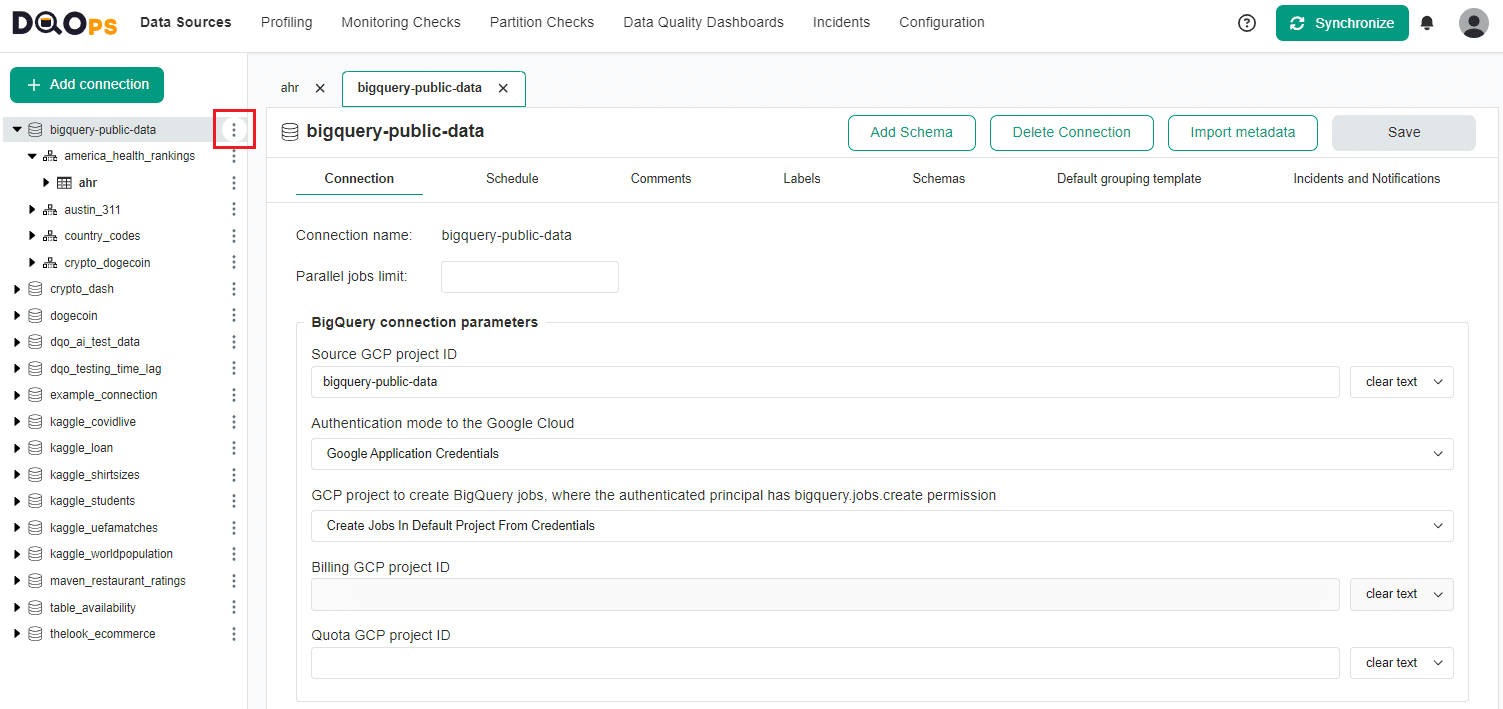The image size is (1503, 709).
Task: Open Data Quality Dashboards section
Action: coord(703,22)
